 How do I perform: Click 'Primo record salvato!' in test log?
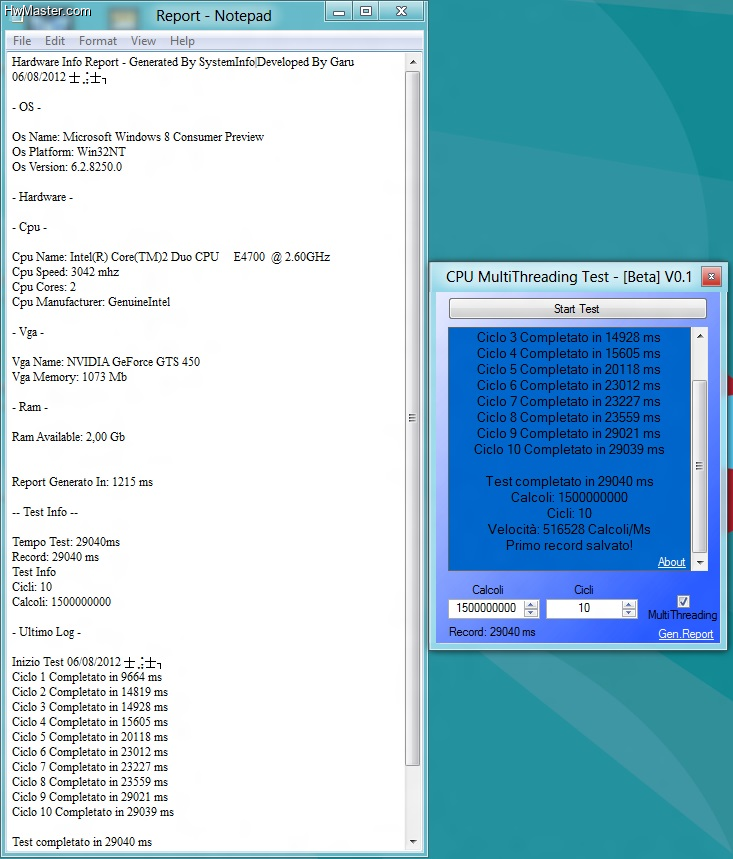569,545
